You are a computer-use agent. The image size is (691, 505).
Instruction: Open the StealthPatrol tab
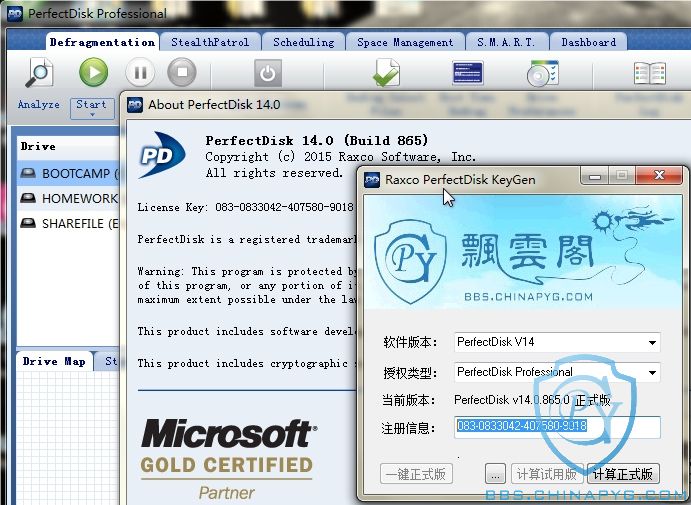[x=210, y=42]
